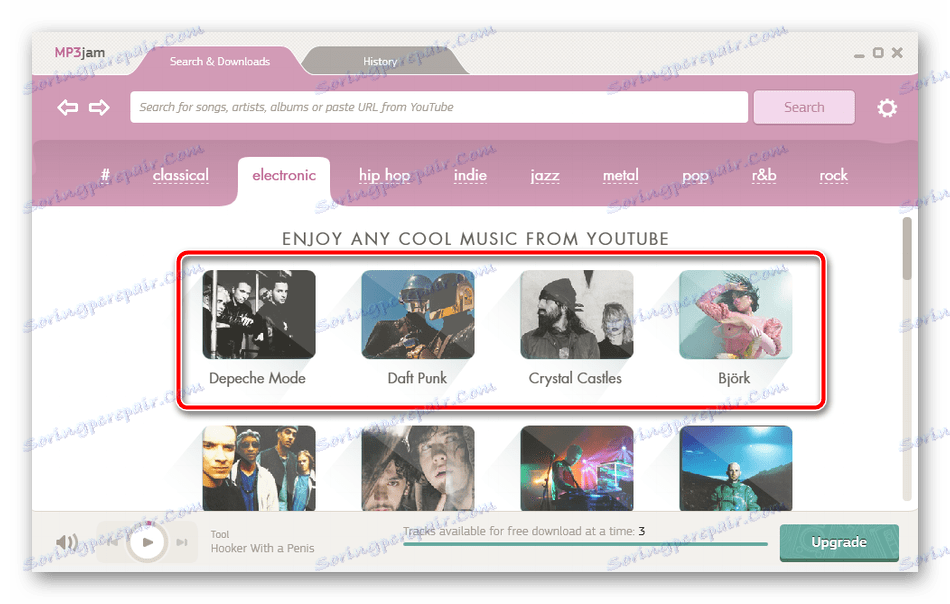Open the History tab

pyautogui.click(x=380, y=61)
